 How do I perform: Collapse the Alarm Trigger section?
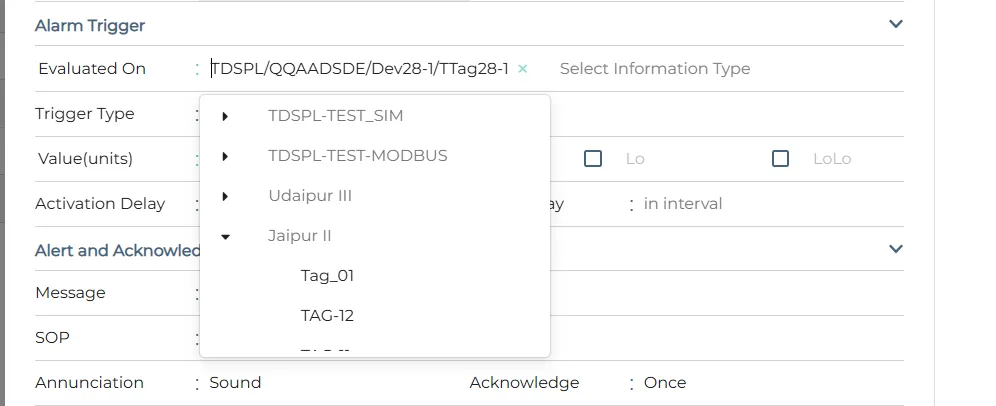pyautogui.click(x=896, y=25)
